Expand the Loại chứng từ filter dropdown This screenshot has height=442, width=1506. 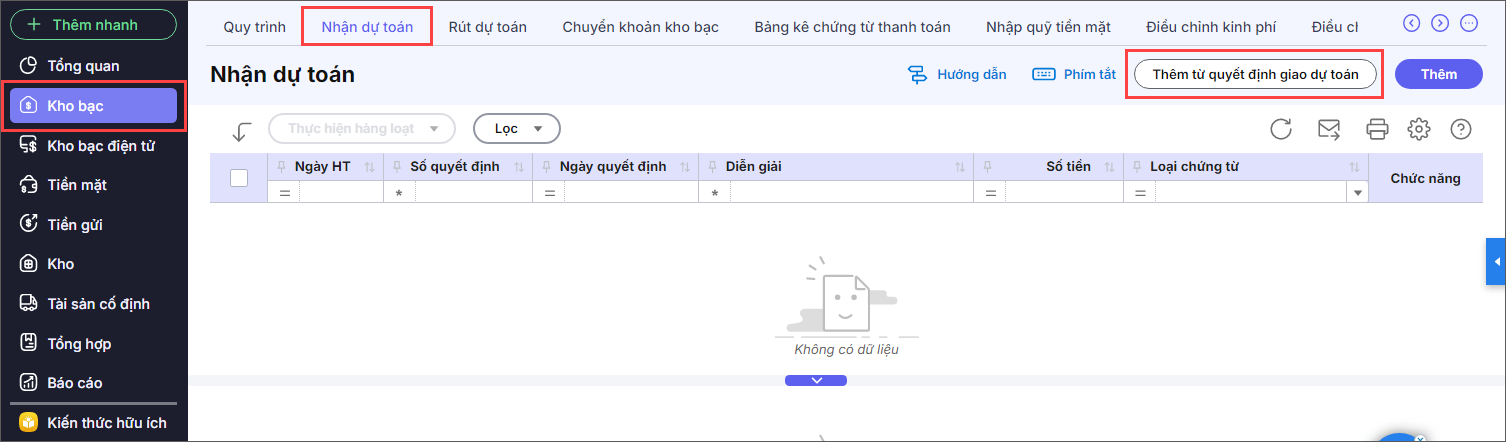(x=1358, y=192)
